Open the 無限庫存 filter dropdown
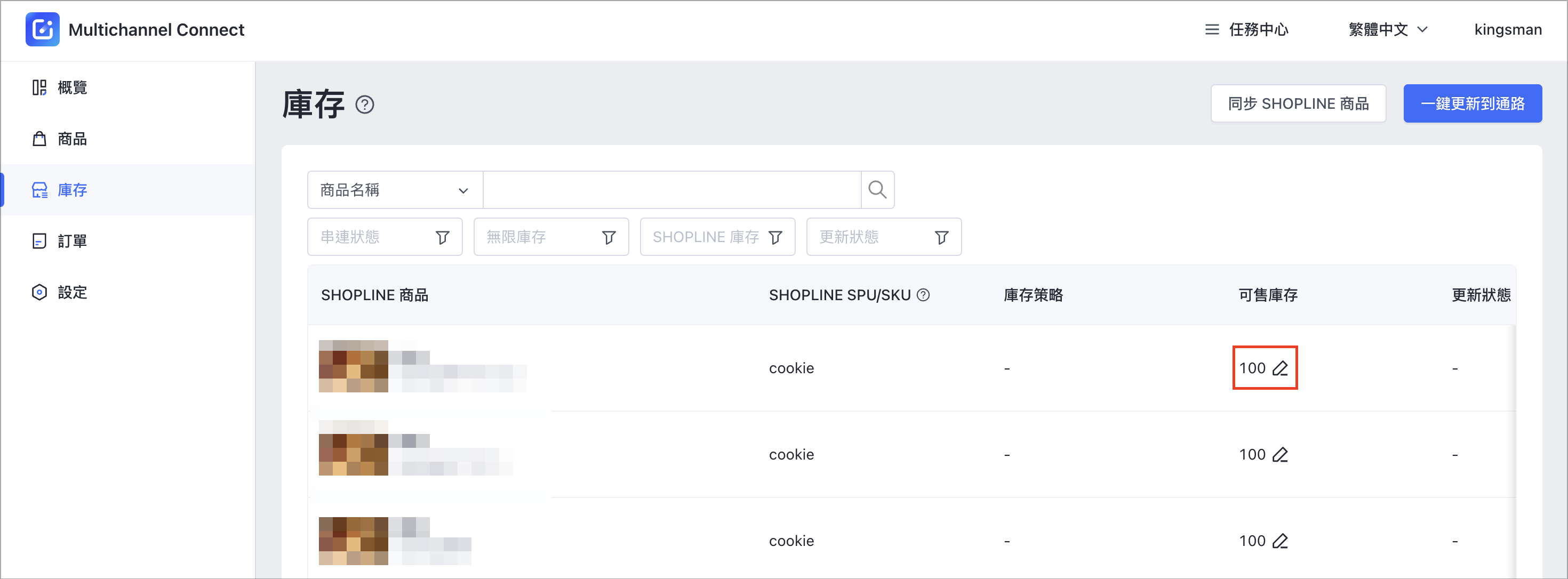This screenshot has width=1568, height=579. pos(551,237)
